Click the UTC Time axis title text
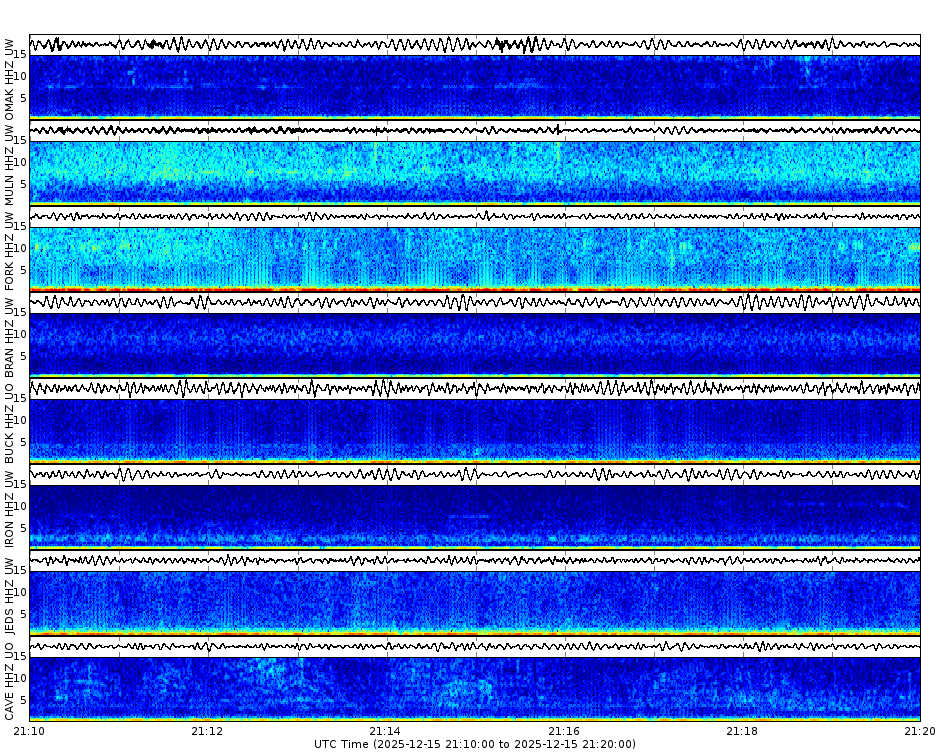Viewport: 950px width, 756px height. [x=340, y=744]
